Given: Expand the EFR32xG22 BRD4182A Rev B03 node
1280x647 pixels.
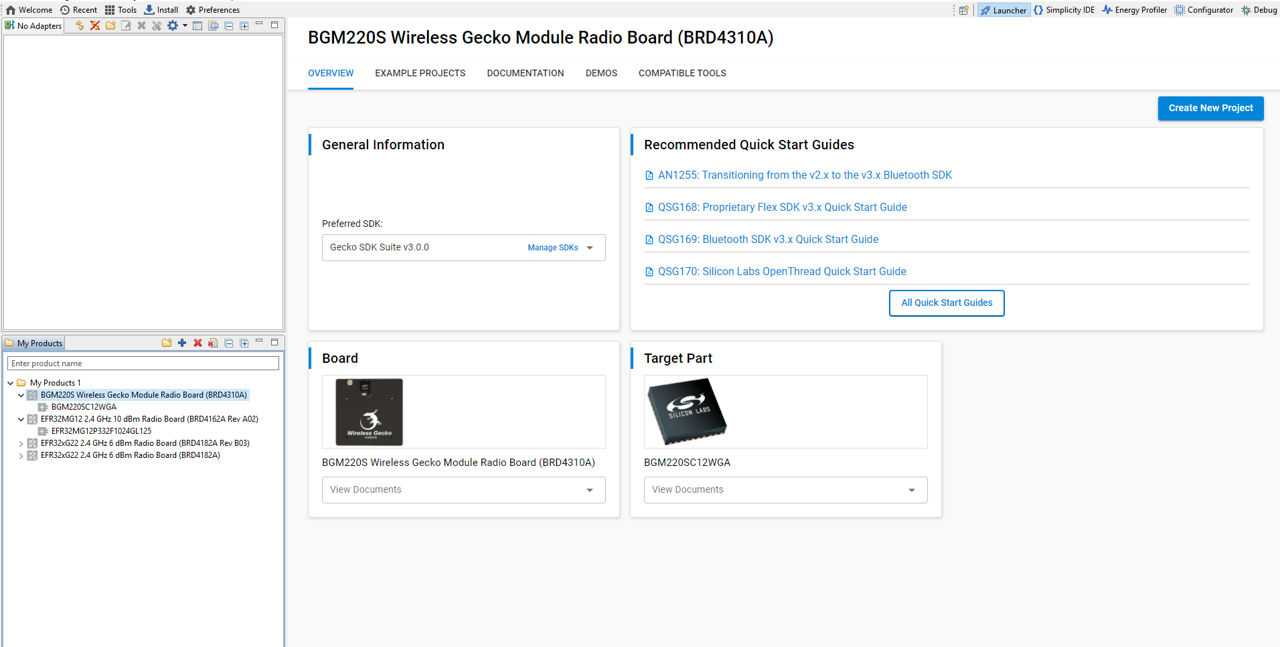Looking at the screenshot, I should click(21, 443).
